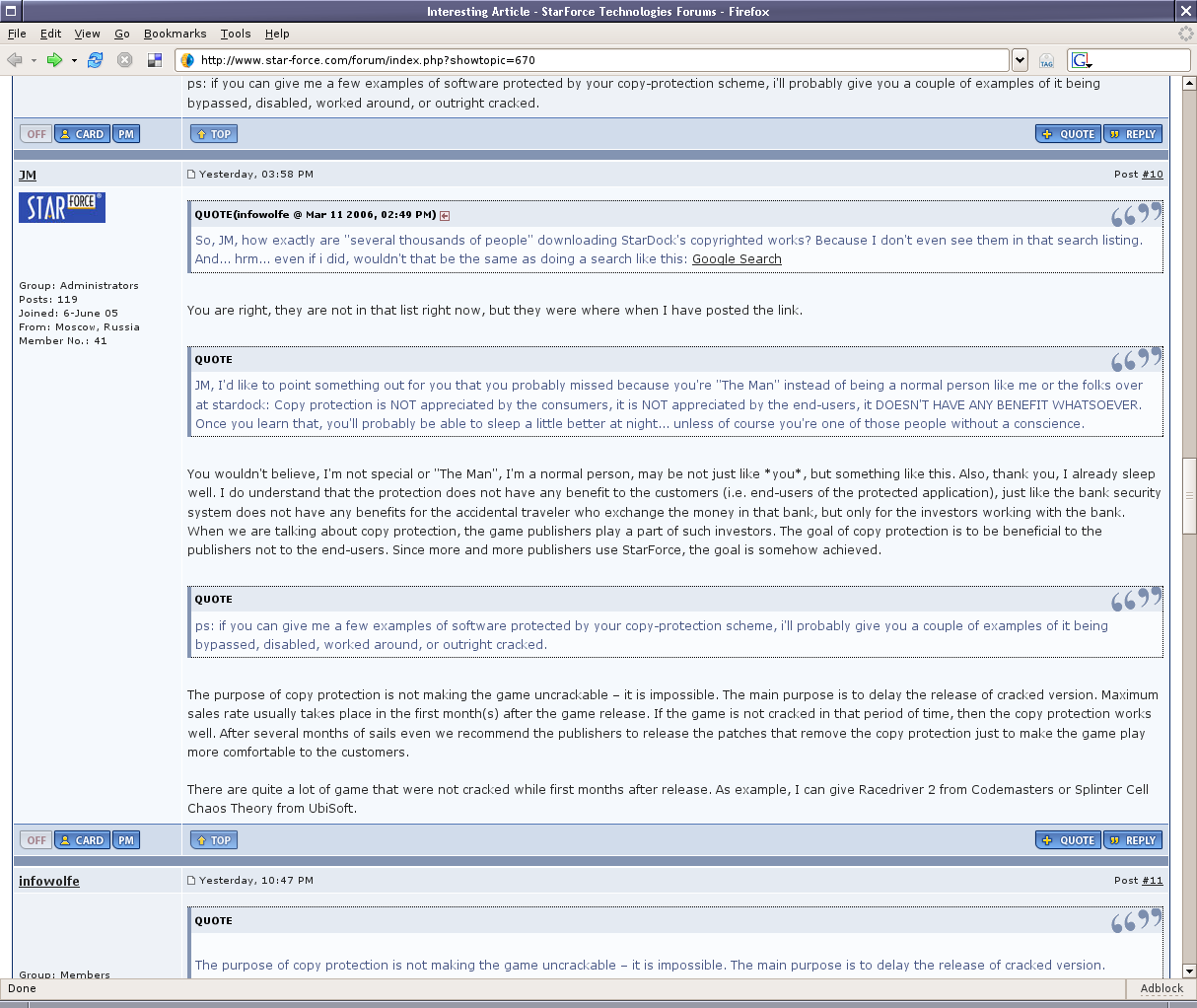
Task: Click the Back arrow icon
Action: point(15,60)
